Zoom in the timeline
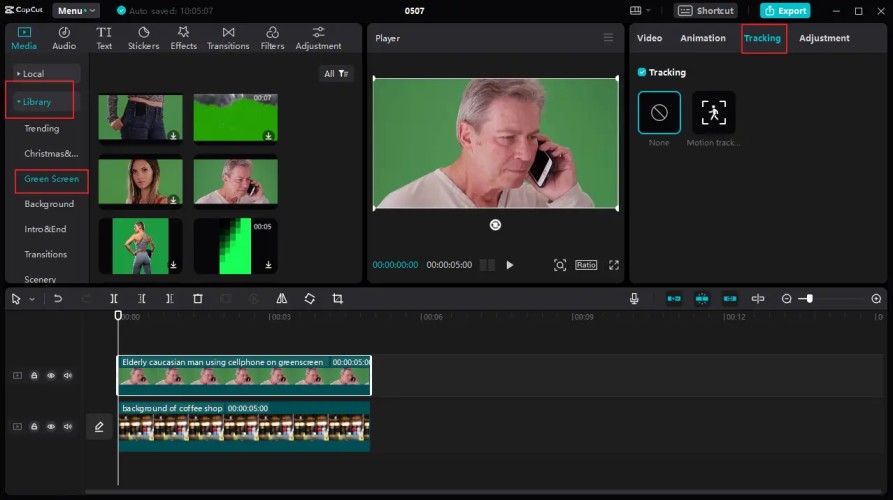 tap(876, 298)
